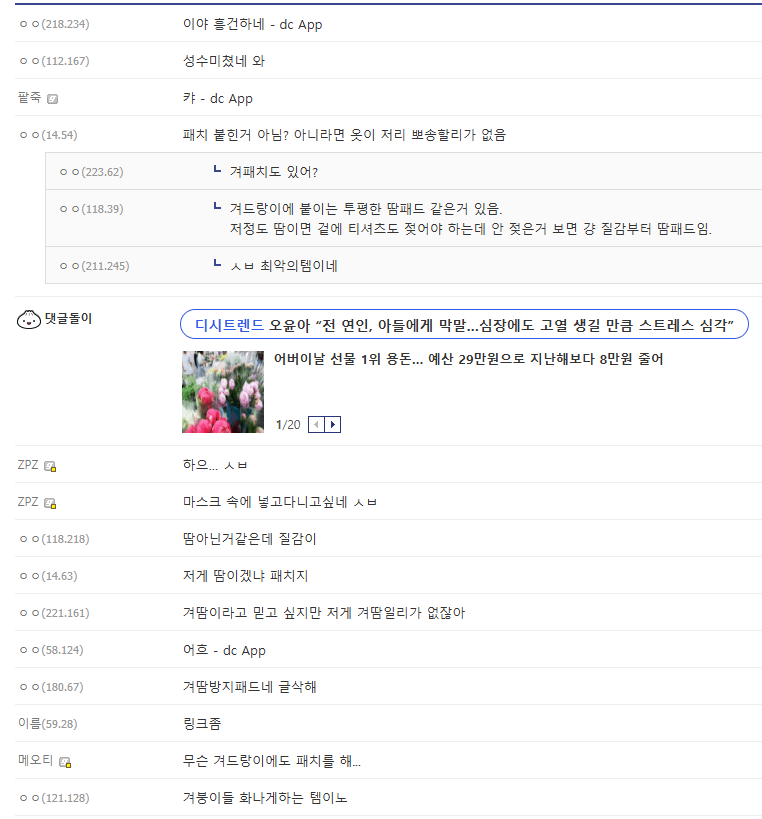
Task: Open the nickname menu for 이름(59.28)
Action: (x=47, y=724)
